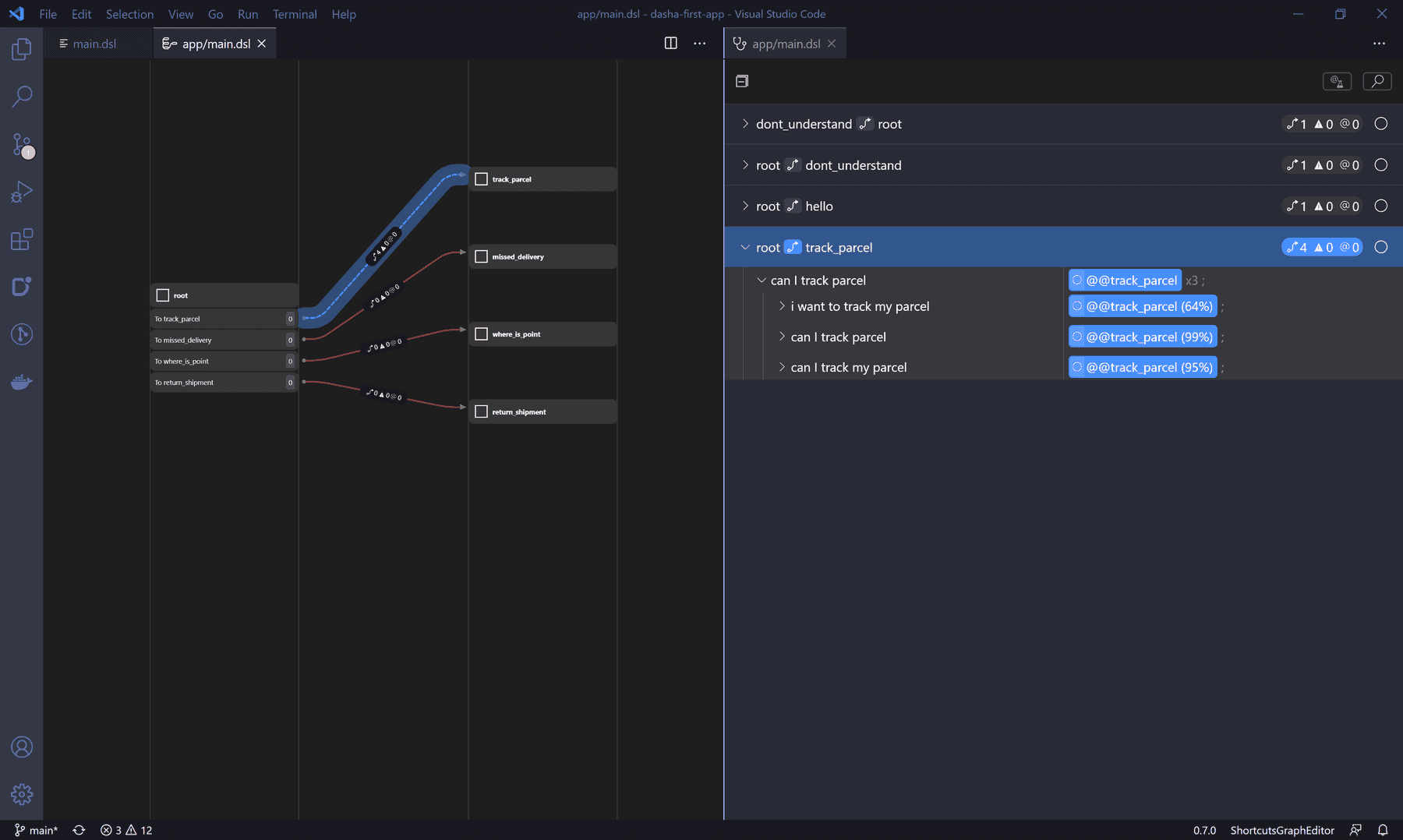This screenshot has height=840, width=1403.
Task: Check the root node checkbox
Action: (161, 295)
